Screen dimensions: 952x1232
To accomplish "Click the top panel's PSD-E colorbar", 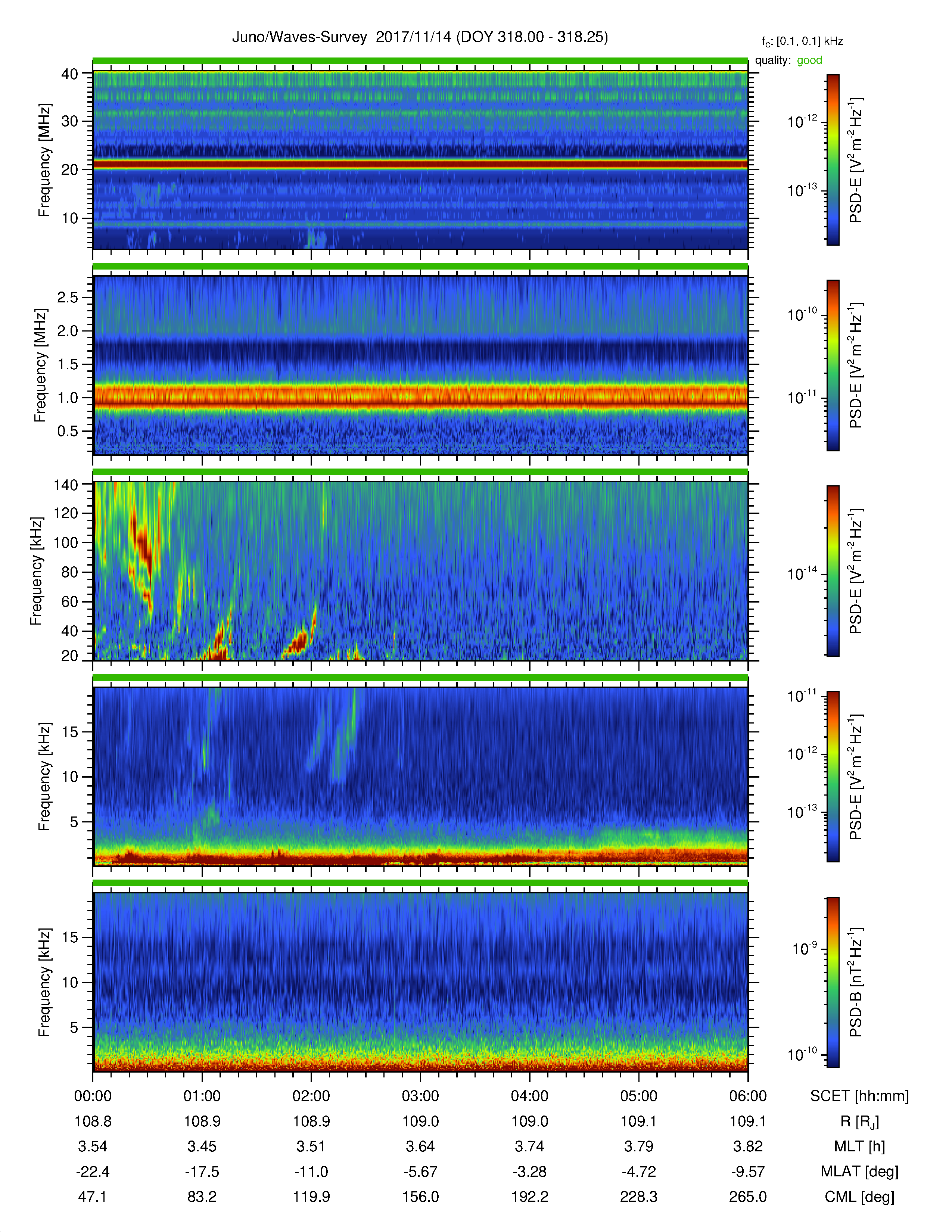I will pyautogui.click(x=833, y=160).
